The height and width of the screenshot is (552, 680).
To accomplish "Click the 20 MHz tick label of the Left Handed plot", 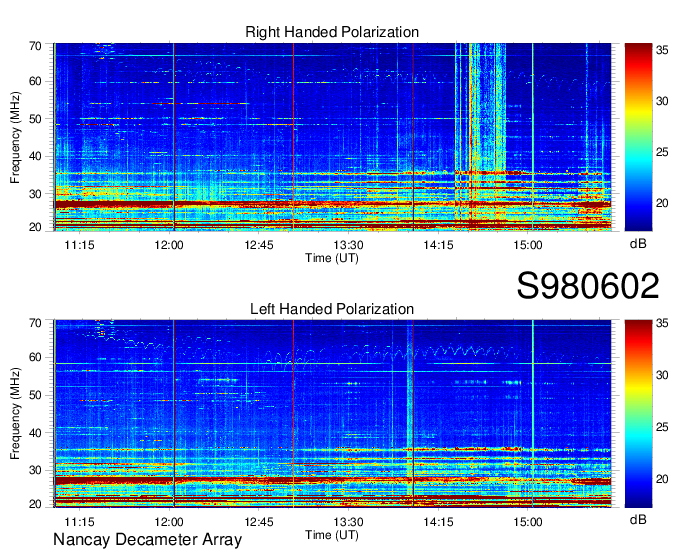I will [x=35, y=504].
